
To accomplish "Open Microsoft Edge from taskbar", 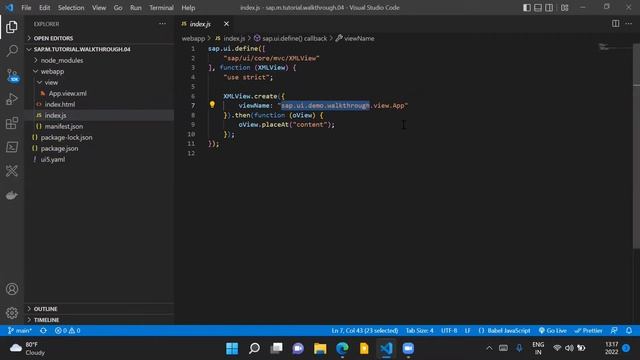I will 342,348.
